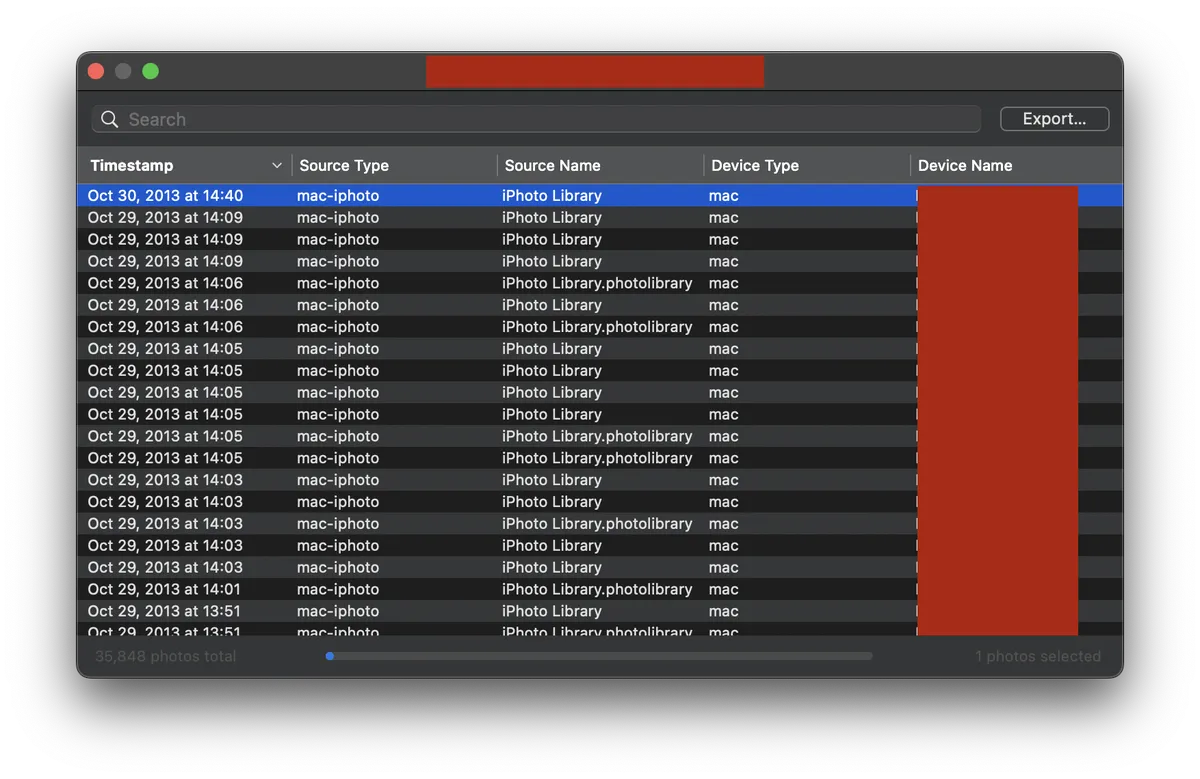Click the Export... button
The height and width of the screenshot is (779, 1200).
1054,118
